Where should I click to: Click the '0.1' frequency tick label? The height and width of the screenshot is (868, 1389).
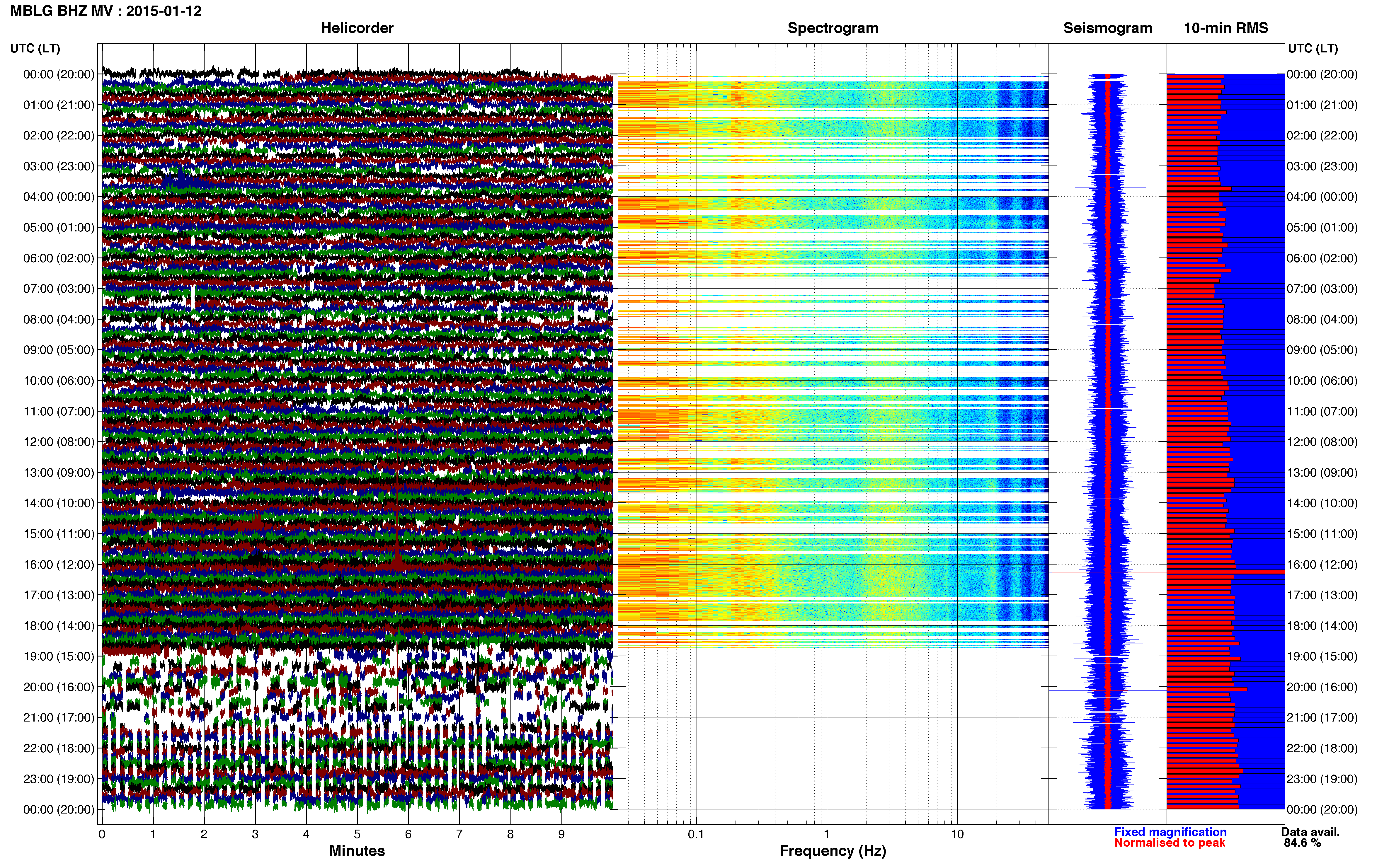pos(696,834)
